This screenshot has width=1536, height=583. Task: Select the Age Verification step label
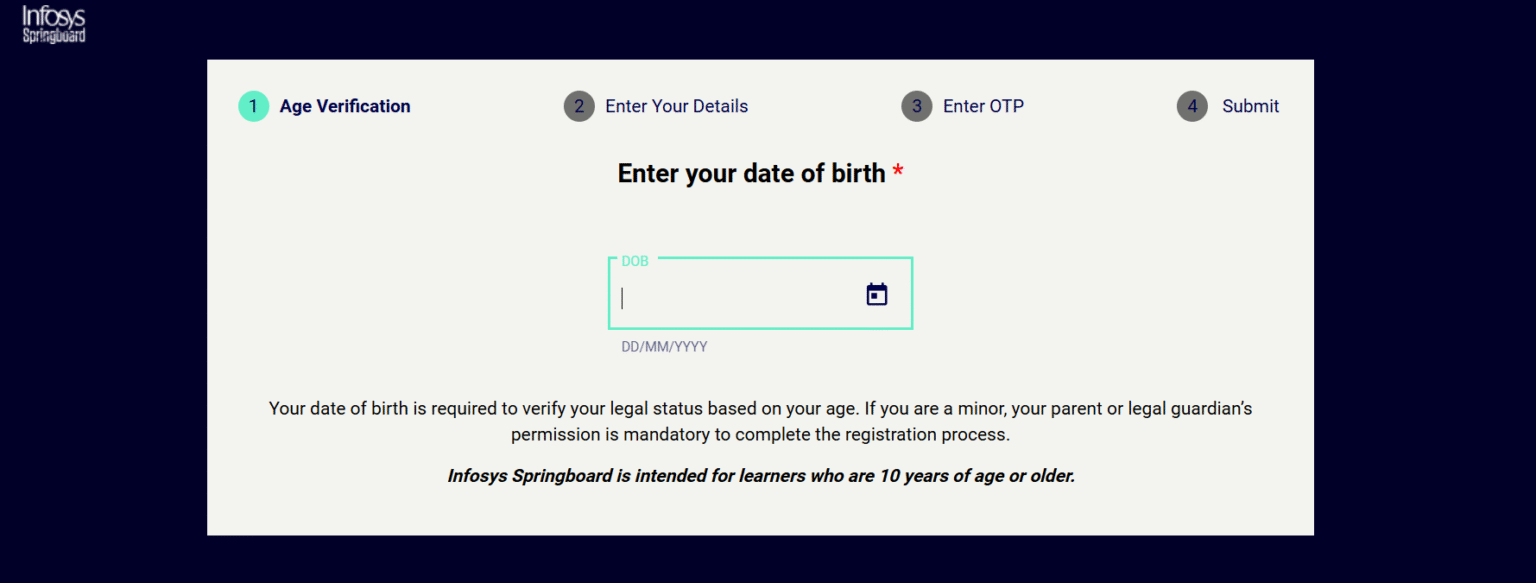[345, 106]
